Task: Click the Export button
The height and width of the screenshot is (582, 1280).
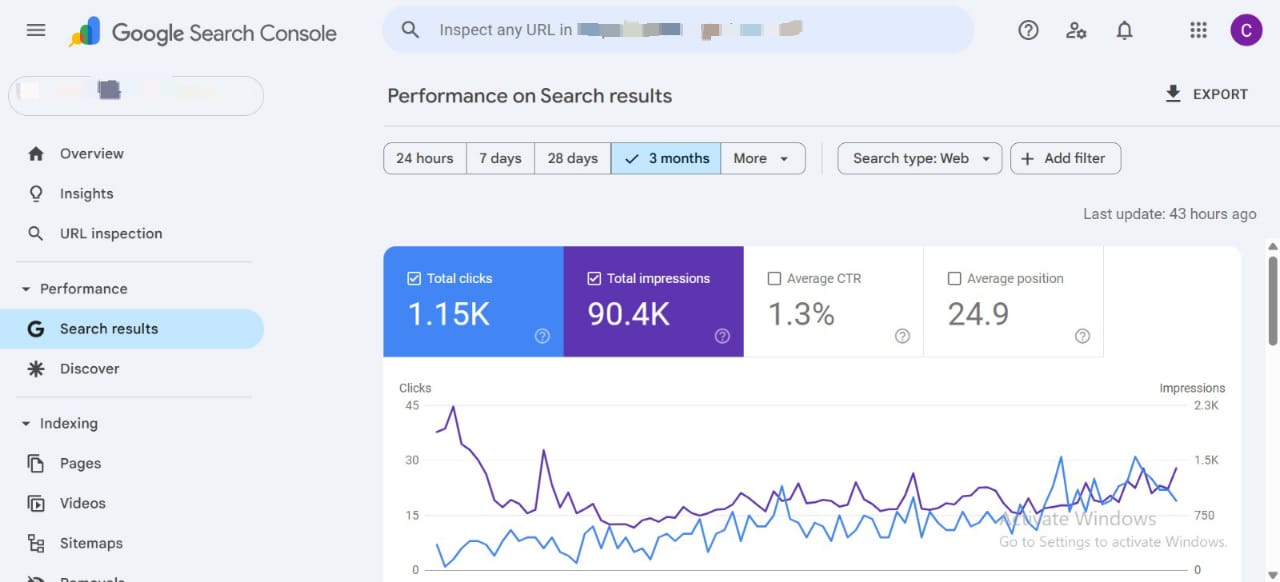Action: (x=1206, y=94)
